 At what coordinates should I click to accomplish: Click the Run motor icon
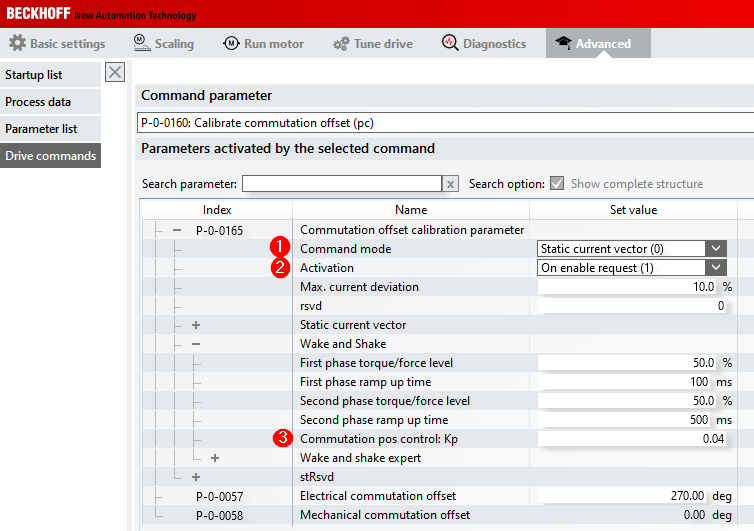[x=231, y=43]
